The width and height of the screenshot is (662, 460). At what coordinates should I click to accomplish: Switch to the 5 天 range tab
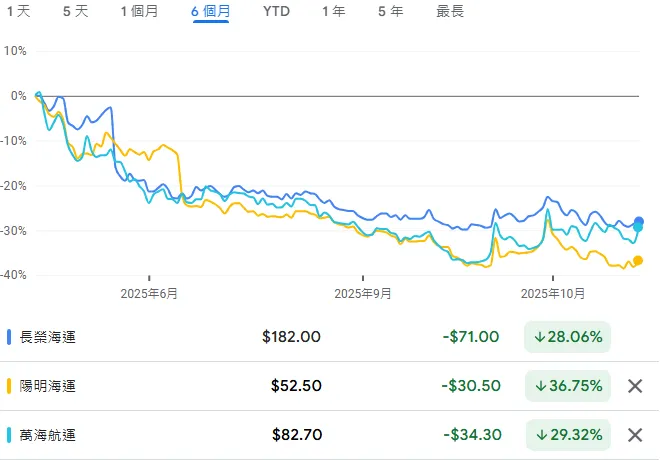pos(76,11)
